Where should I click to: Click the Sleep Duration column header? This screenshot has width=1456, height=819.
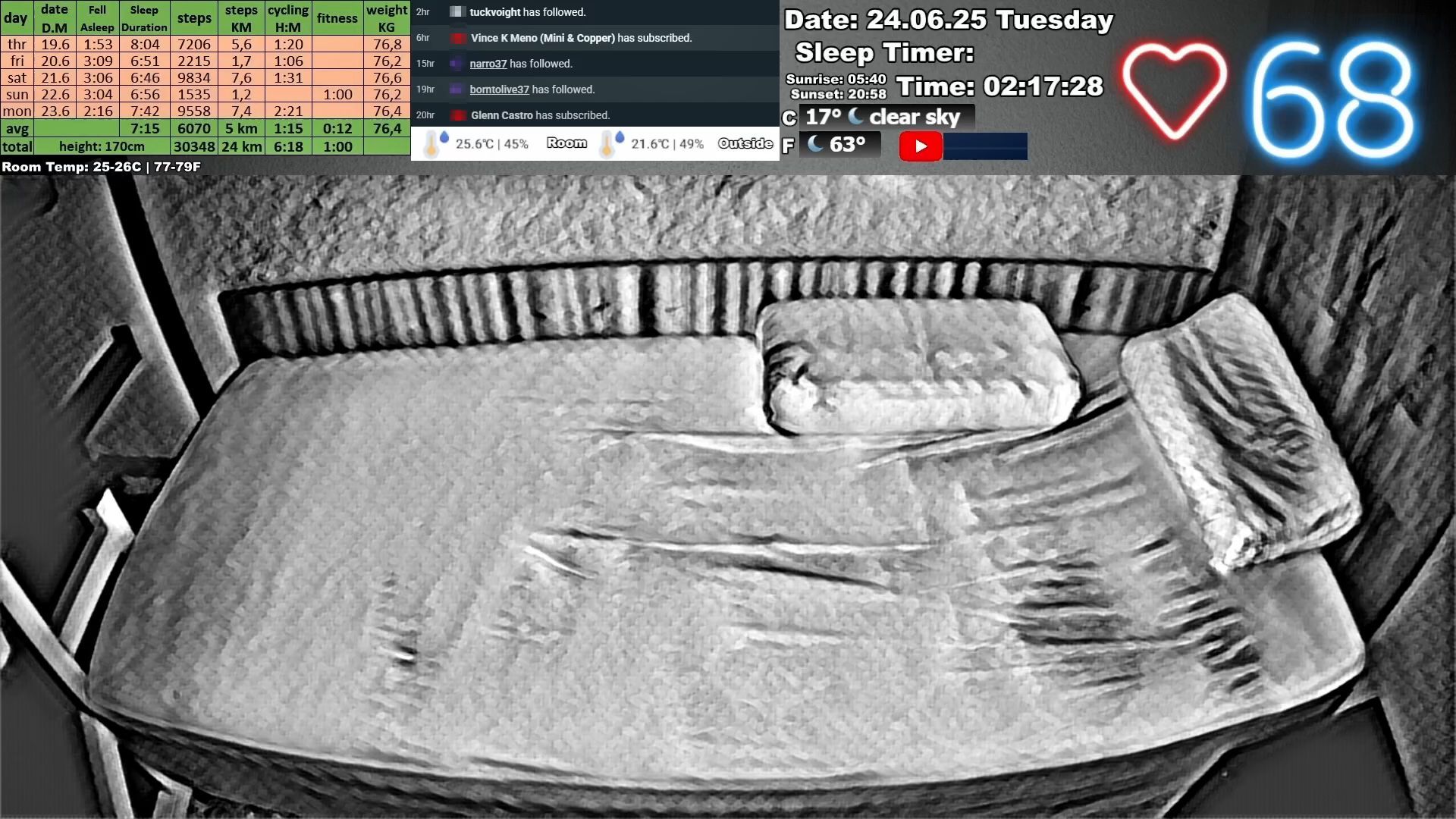tap(144, 18)
